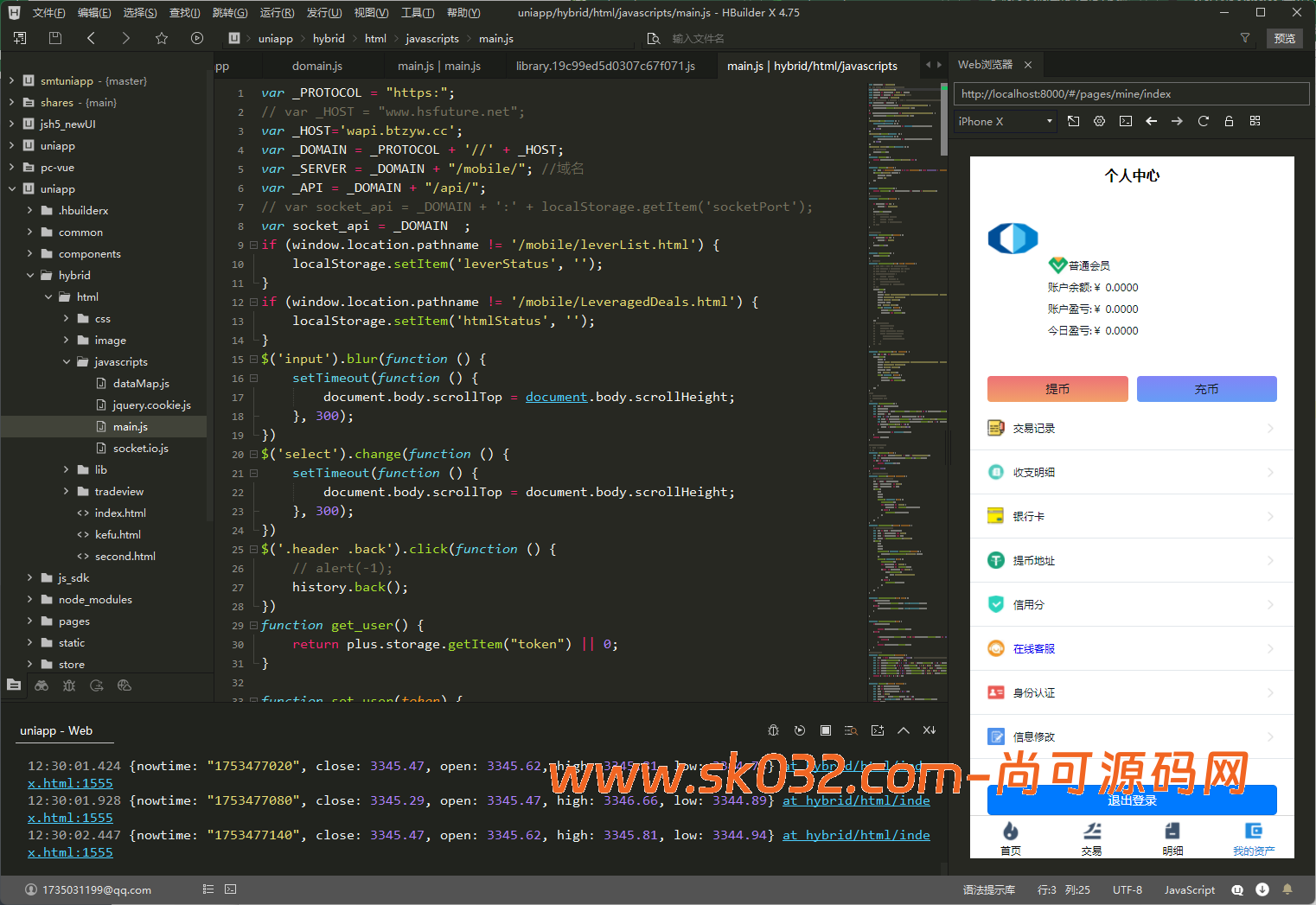The height and width of the screenshot is (905, 1316).
Task: Open browser settings gear icon
Action: click(x=1099, y=121)
